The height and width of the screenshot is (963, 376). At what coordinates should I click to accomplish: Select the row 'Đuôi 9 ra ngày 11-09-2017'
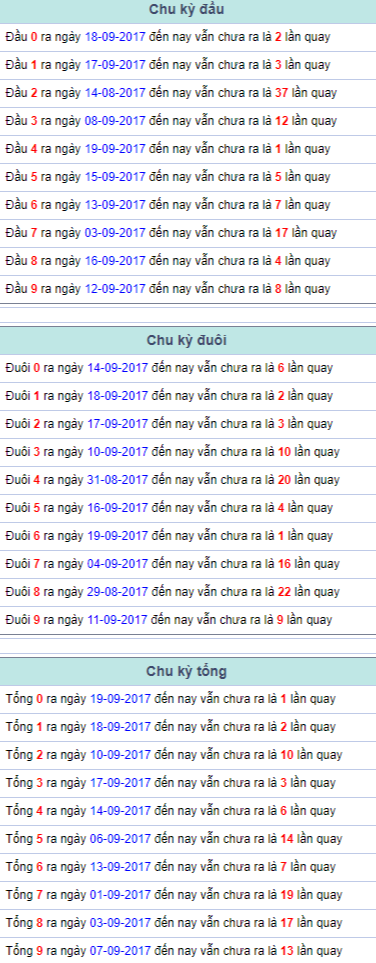(x=188, y=620)
